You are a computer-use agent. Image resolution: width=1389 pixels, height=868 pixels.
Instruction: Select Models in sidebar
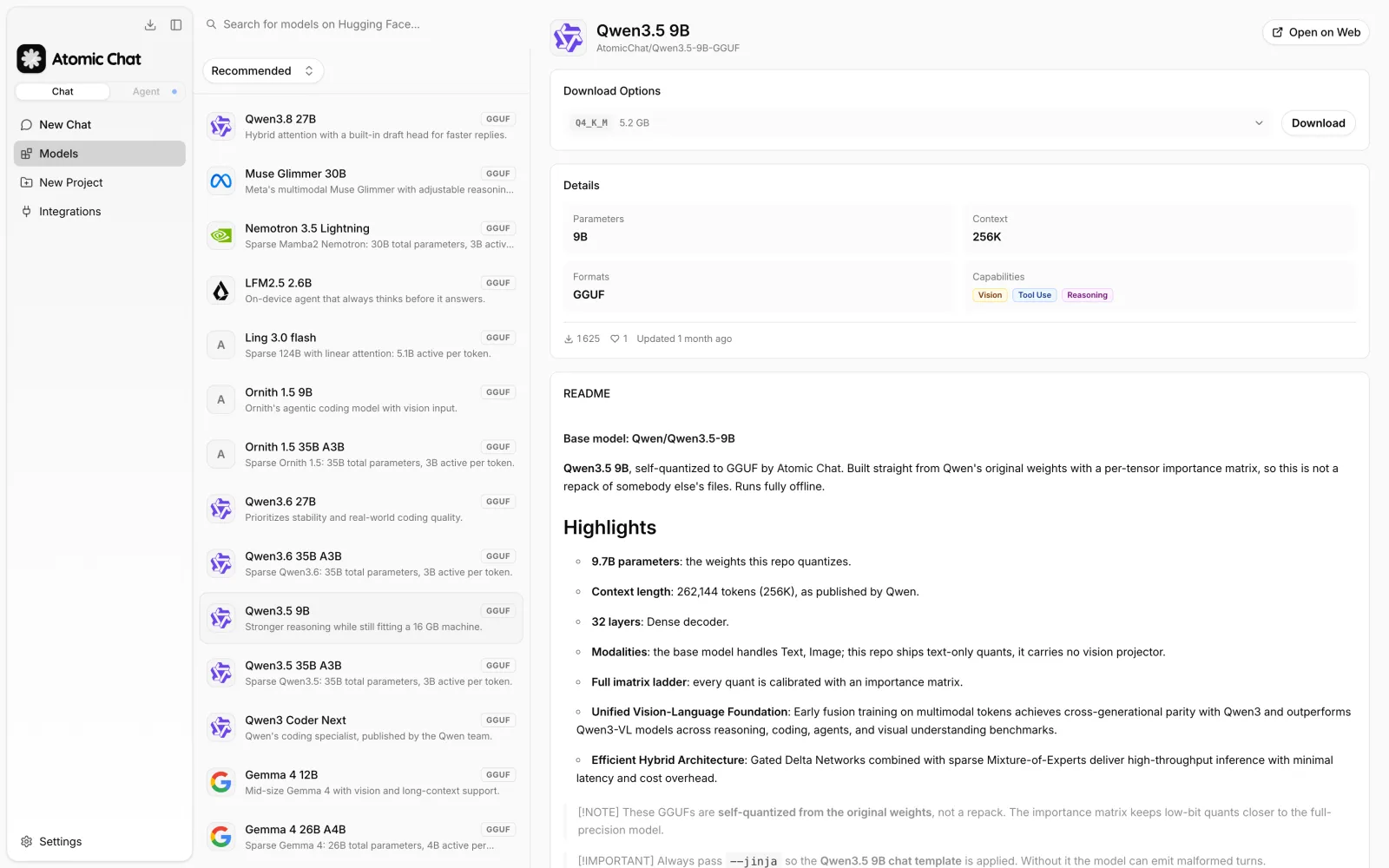pos(100,154)
